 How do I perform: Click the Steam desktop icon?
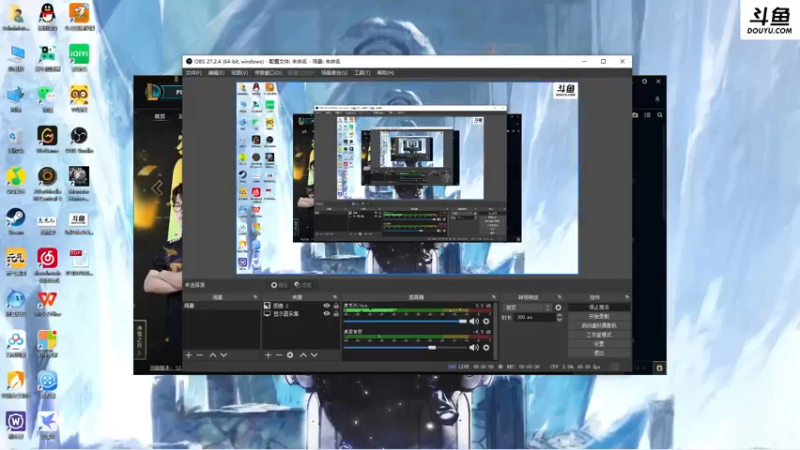coord(16,221)
